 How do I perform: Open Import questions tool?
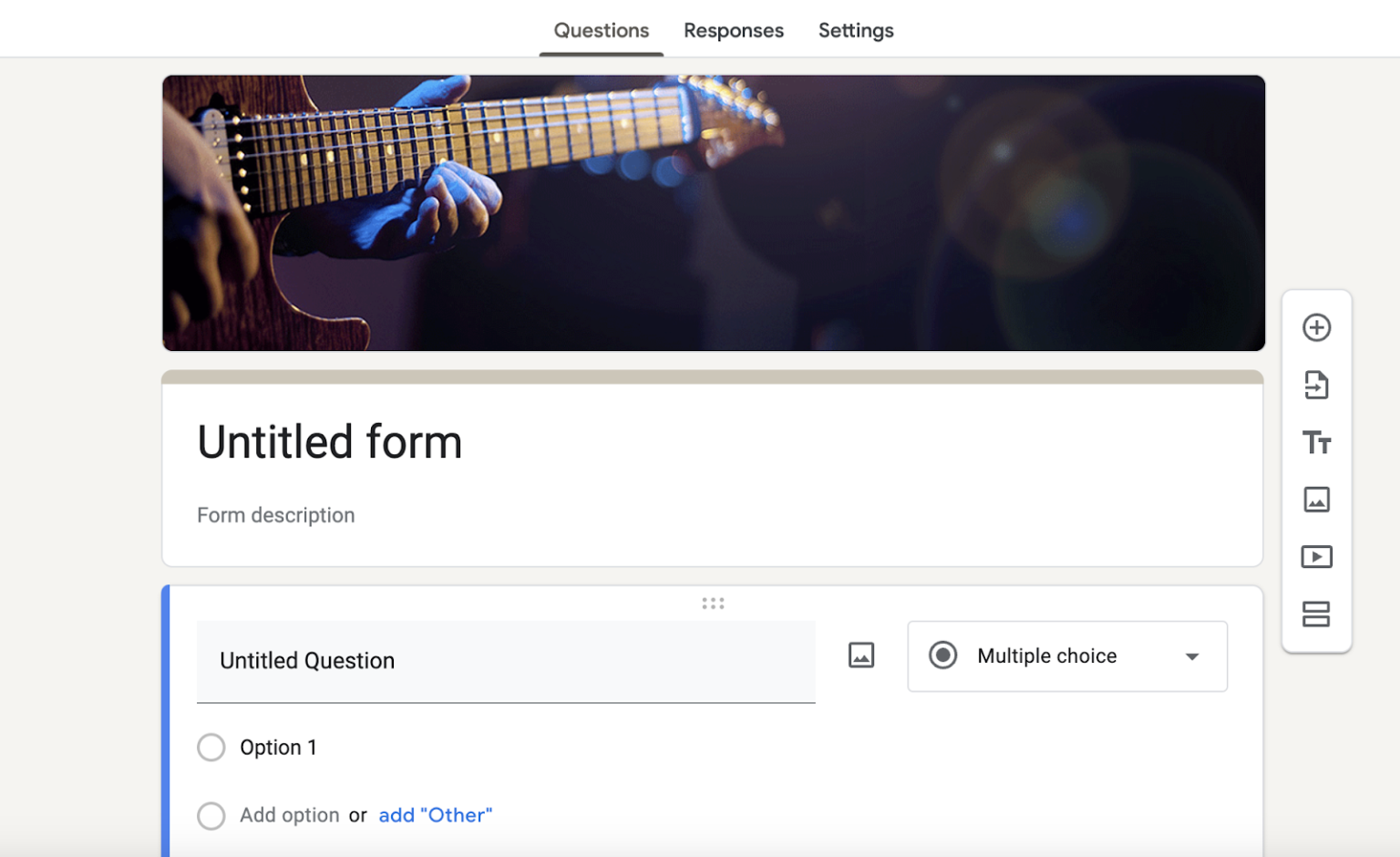click(x=1316, y=386)
